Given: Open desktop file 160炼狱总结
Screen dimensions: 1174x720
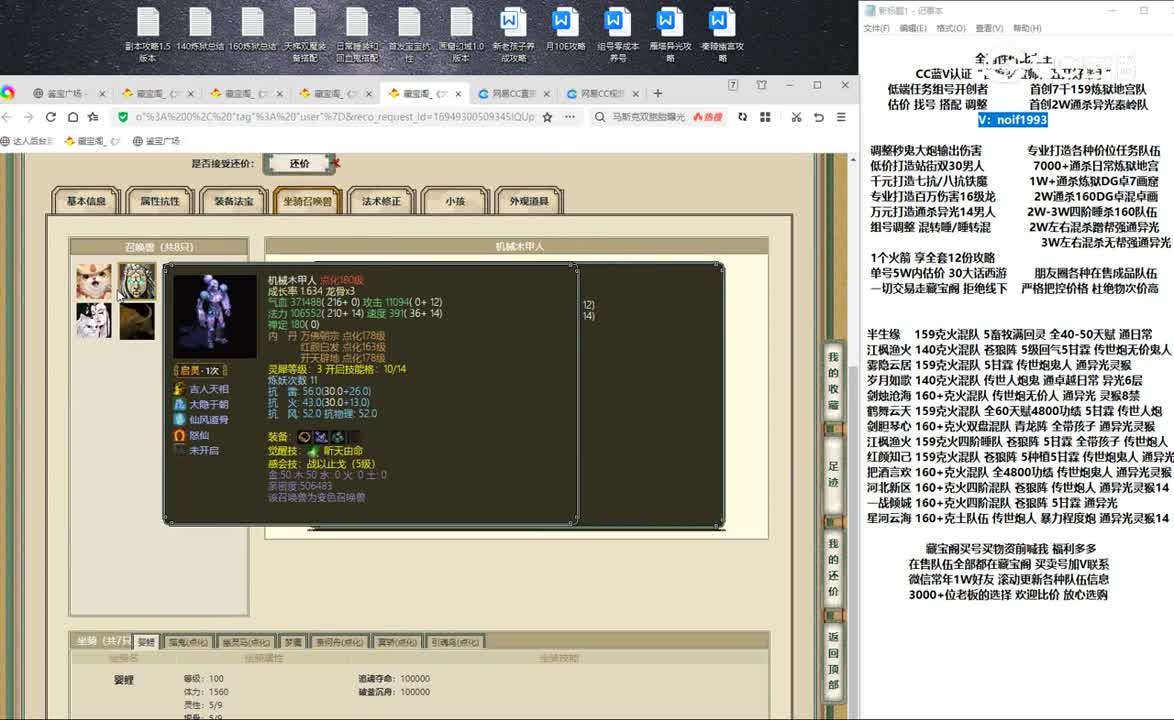Looking at the screenshot, I should tap(252, 30).
